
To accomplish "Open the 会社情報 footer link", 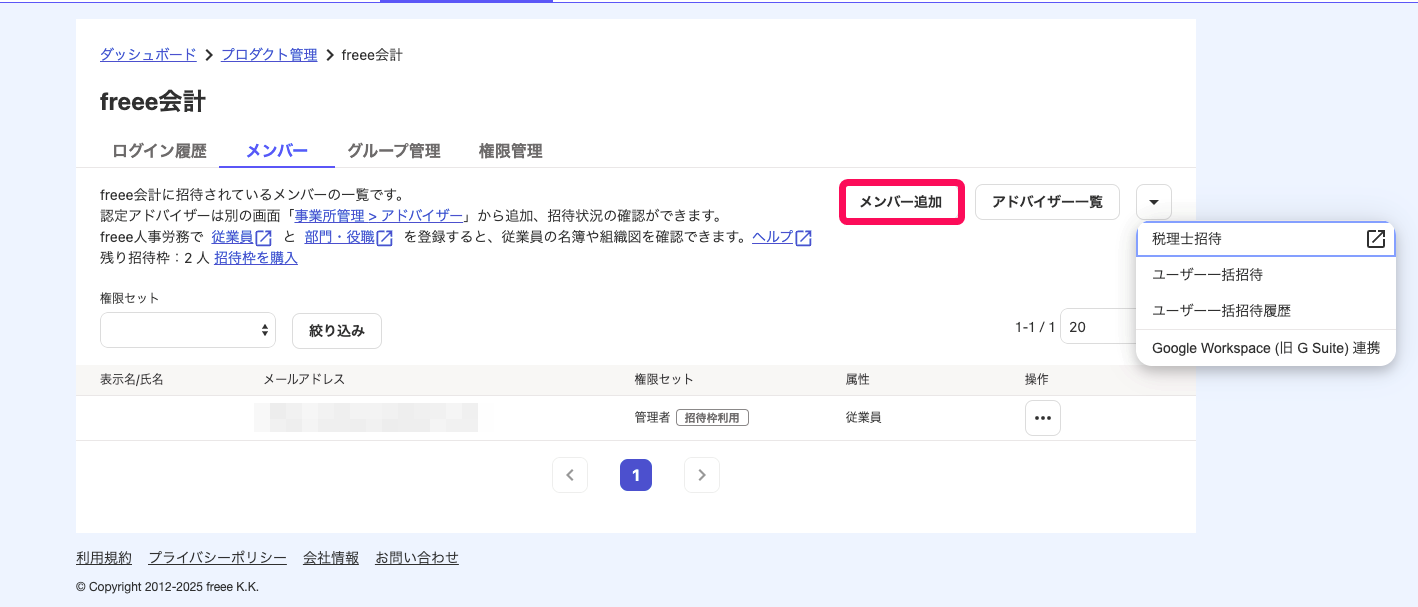I will [x=331, y=558].
